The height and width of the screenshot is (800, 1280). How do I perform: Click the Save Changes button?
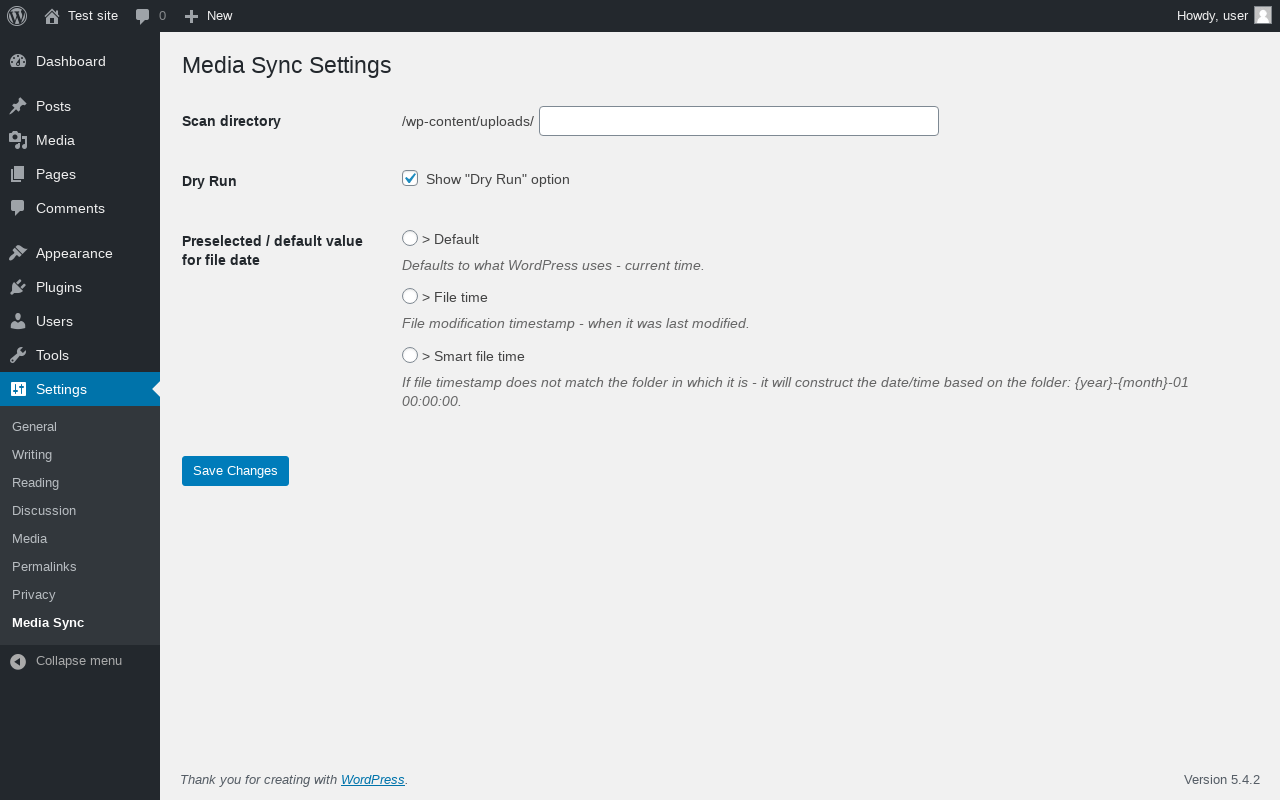pyautogui.click(x=235, y=471)
